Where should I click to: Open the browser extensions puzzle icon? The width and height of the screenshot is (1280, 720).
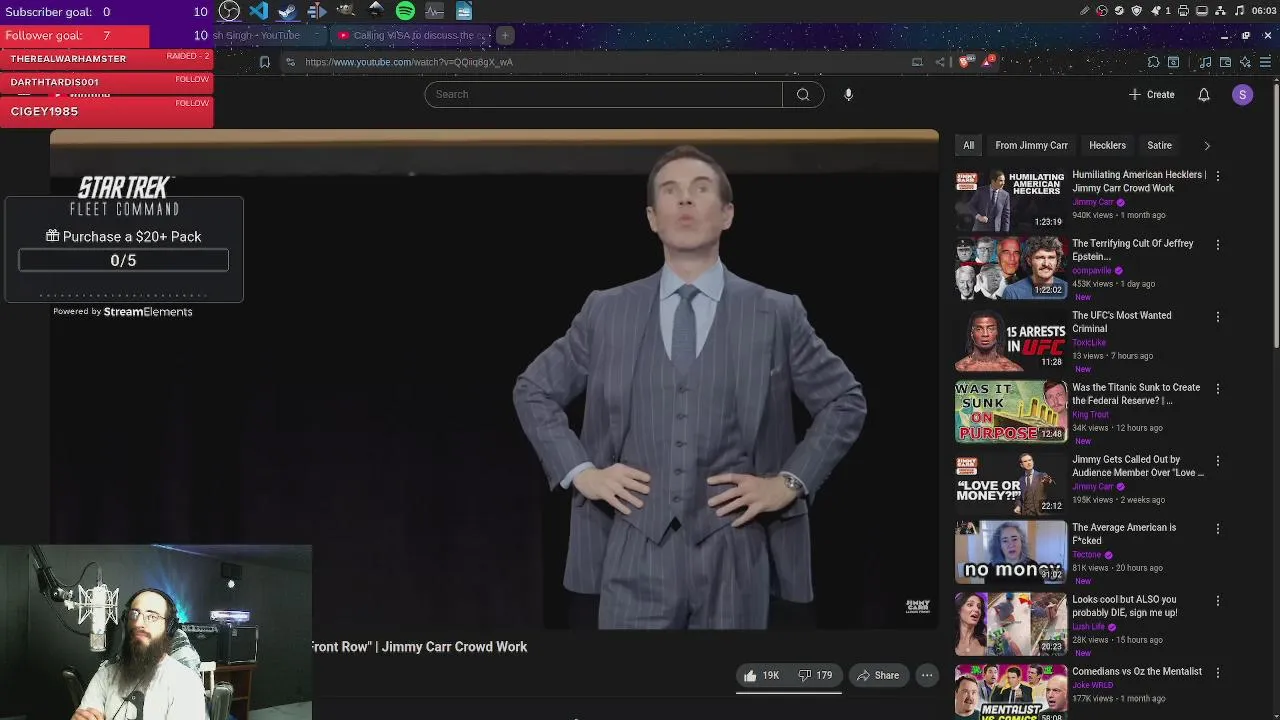(1153, 62)
